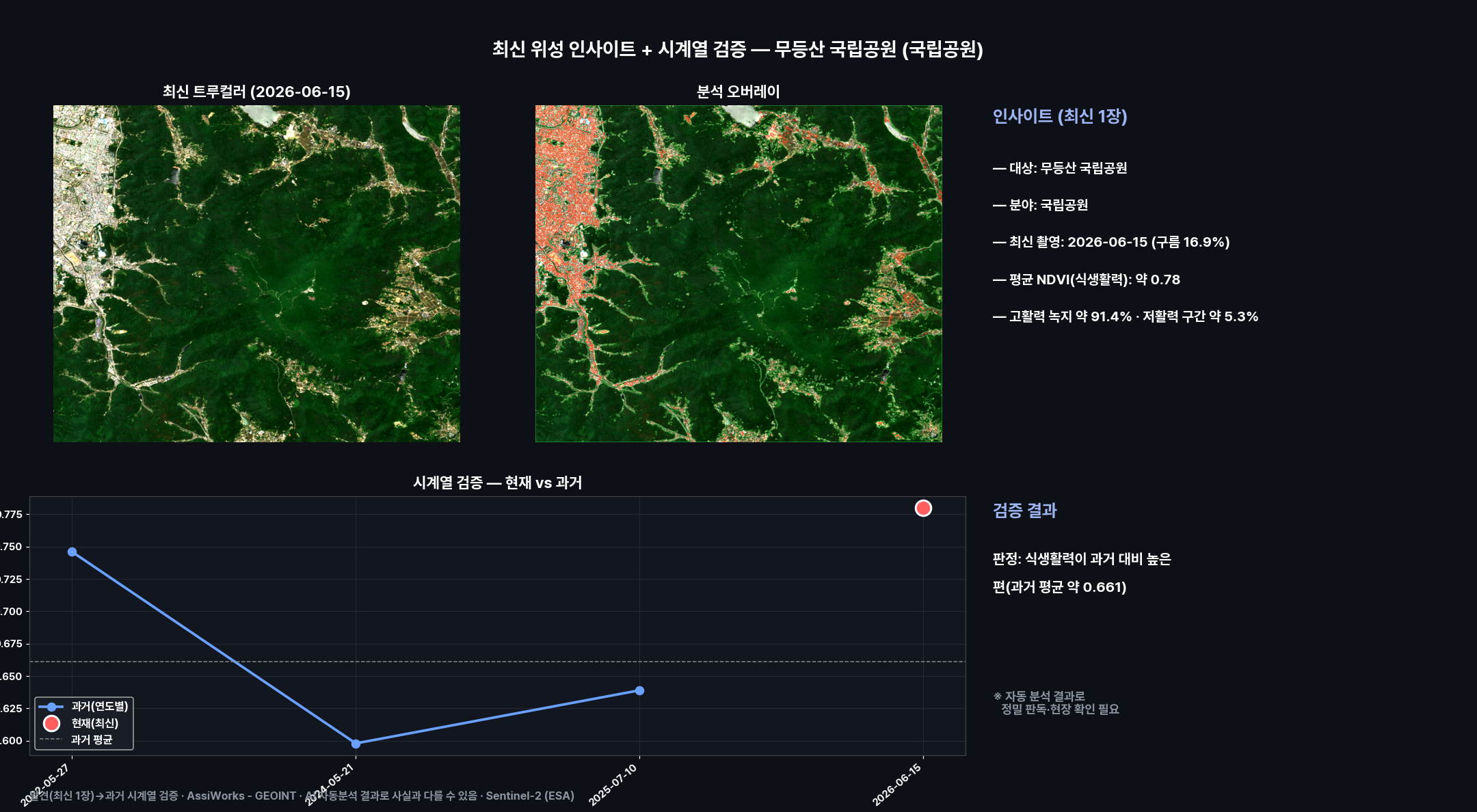Click the 2025-07-10 data point on the line chart

[639, 690]
